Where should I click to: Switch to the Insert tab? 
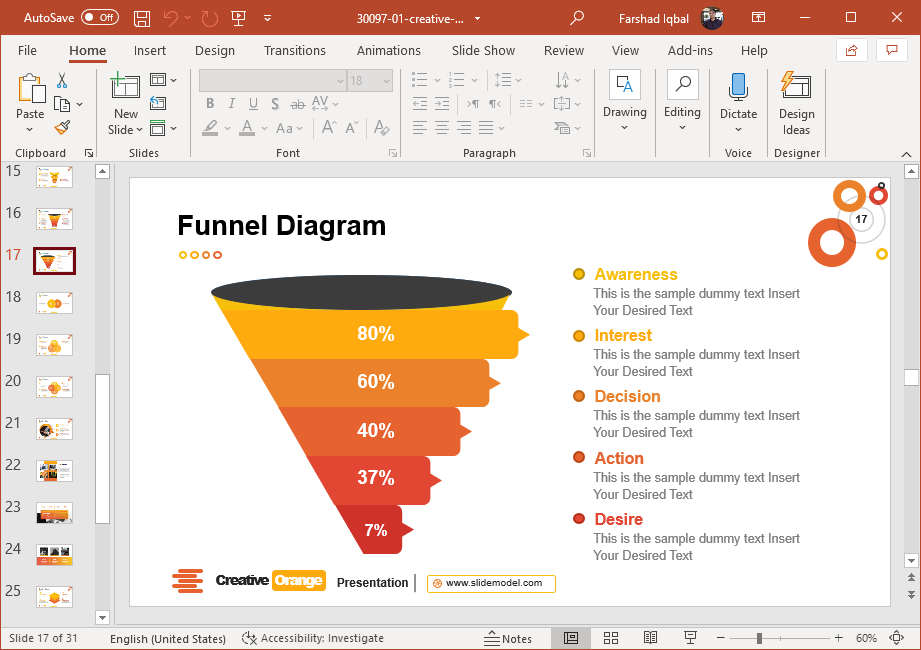(150, 50)
